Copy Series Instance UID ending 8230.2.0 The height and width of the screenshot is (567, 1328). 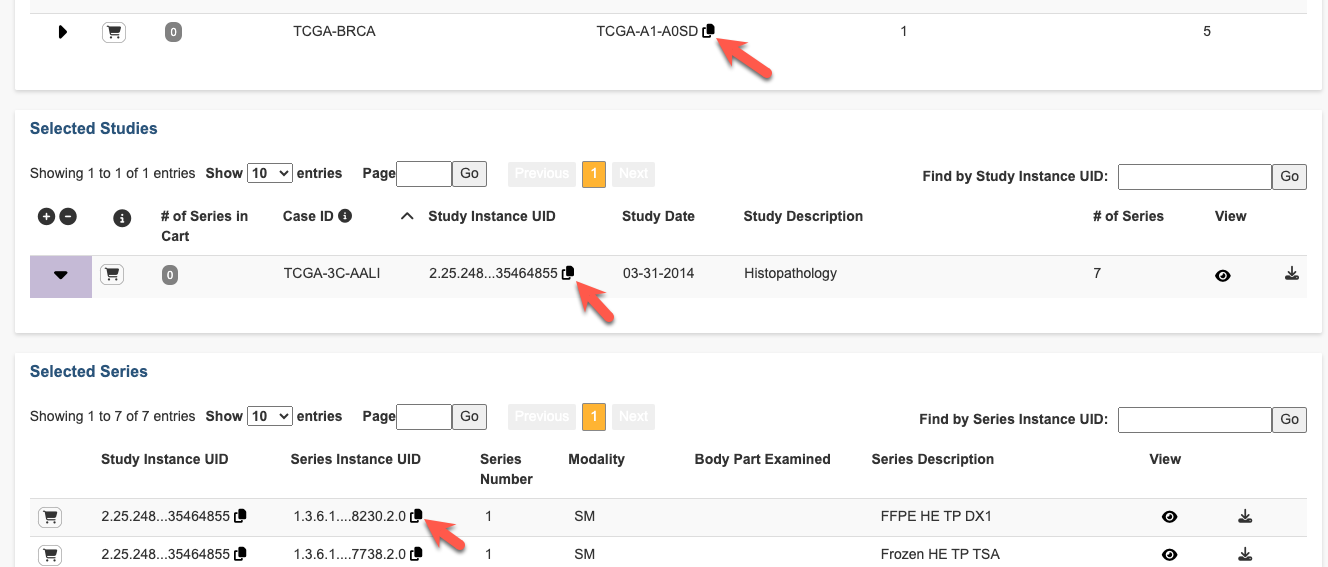tap(416, 516)
